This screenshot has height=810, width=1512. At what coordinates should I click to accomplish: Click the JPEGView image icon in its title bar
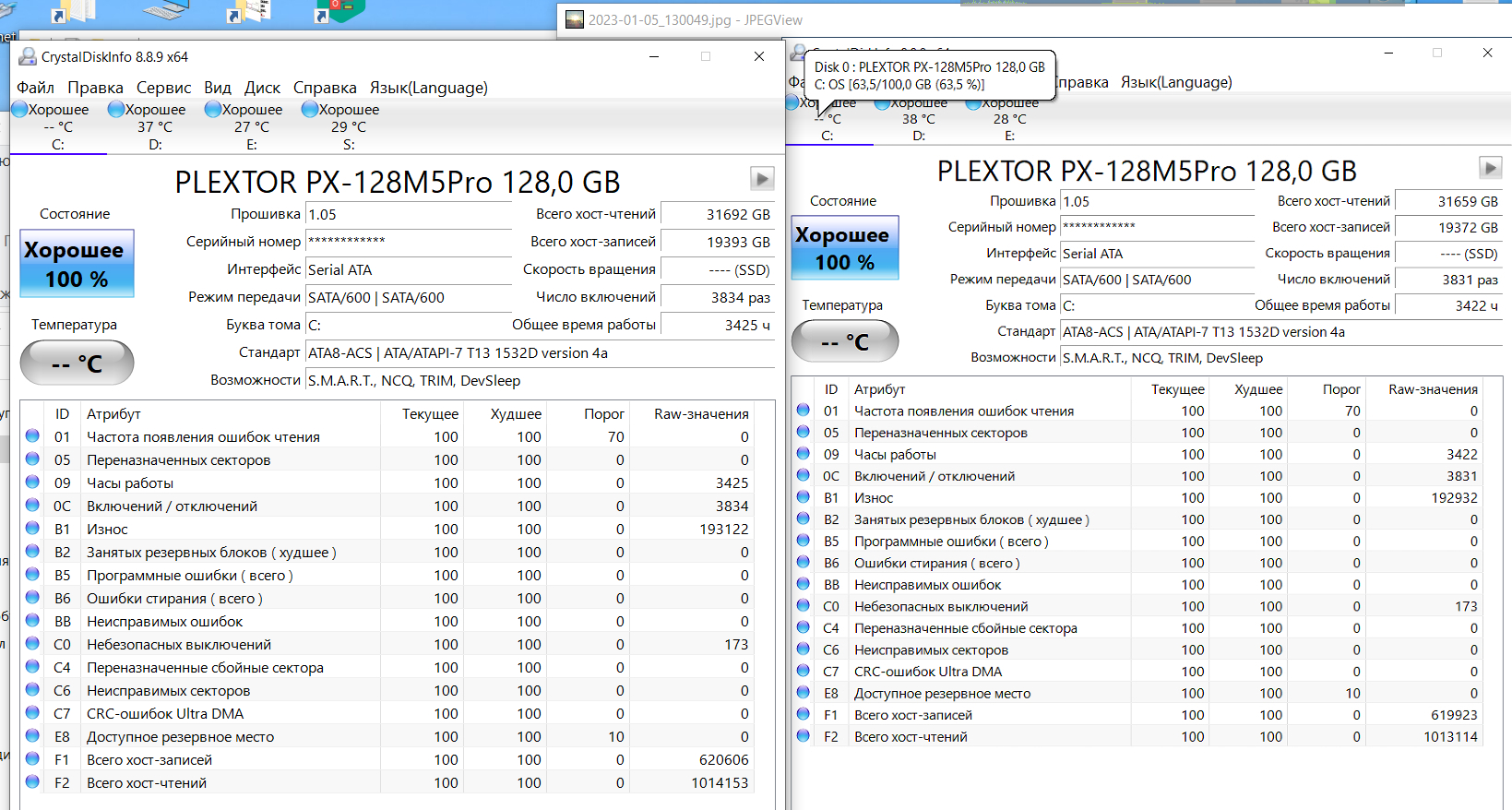tap(575, 19)
